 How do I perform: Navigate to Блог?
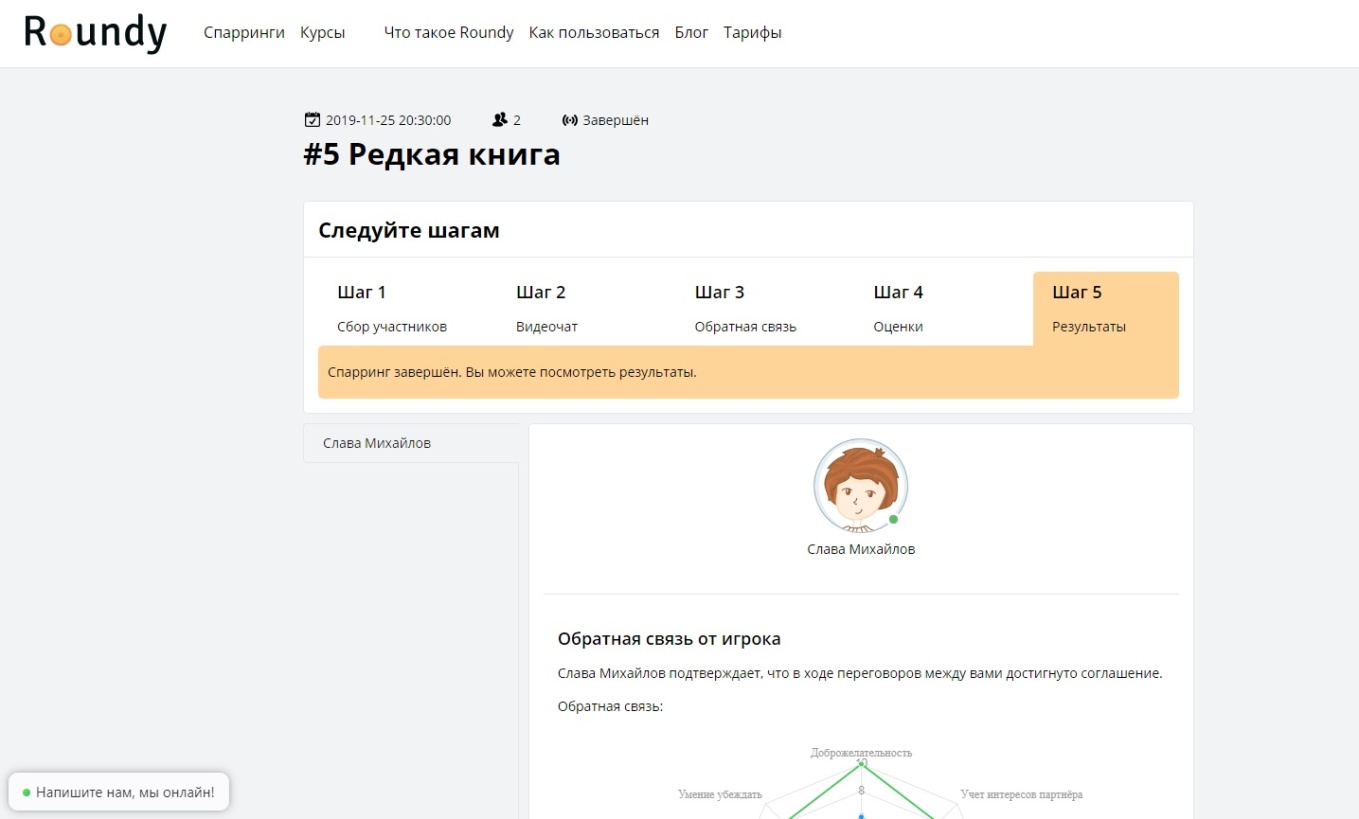pos(692,33)
